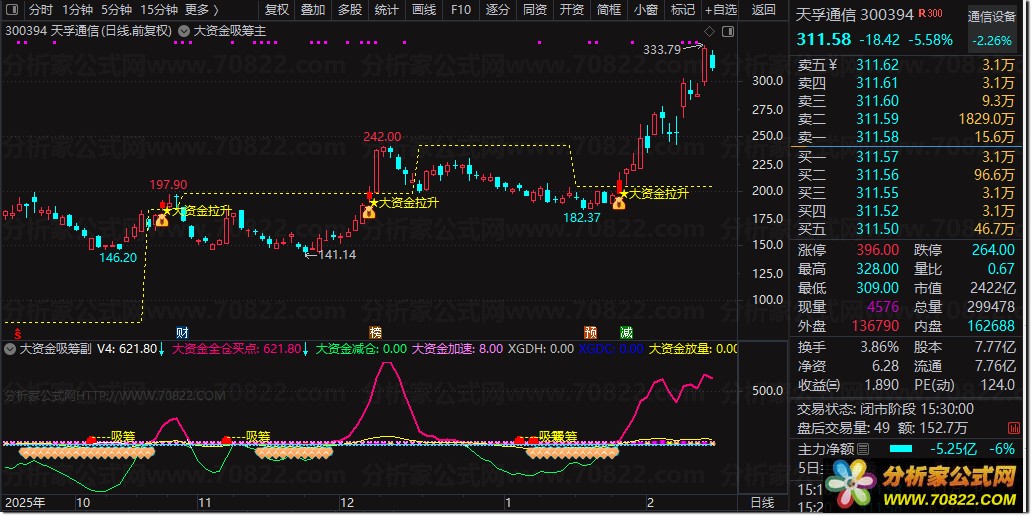Switch to 15分钟 period

pyautogui.click(x=159, y=10)
